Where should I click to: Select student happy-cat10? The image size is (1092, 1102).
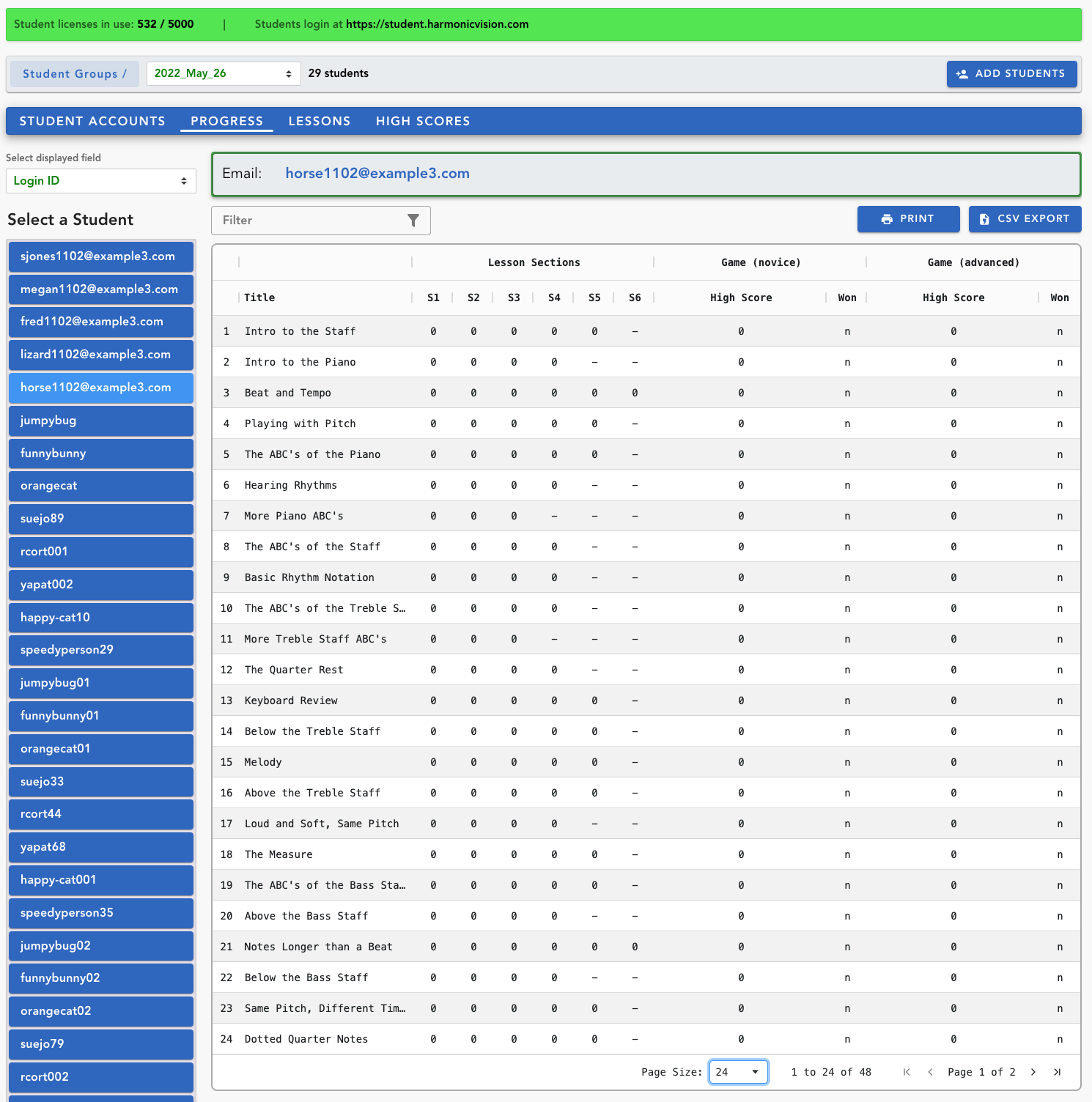(101, 618)
